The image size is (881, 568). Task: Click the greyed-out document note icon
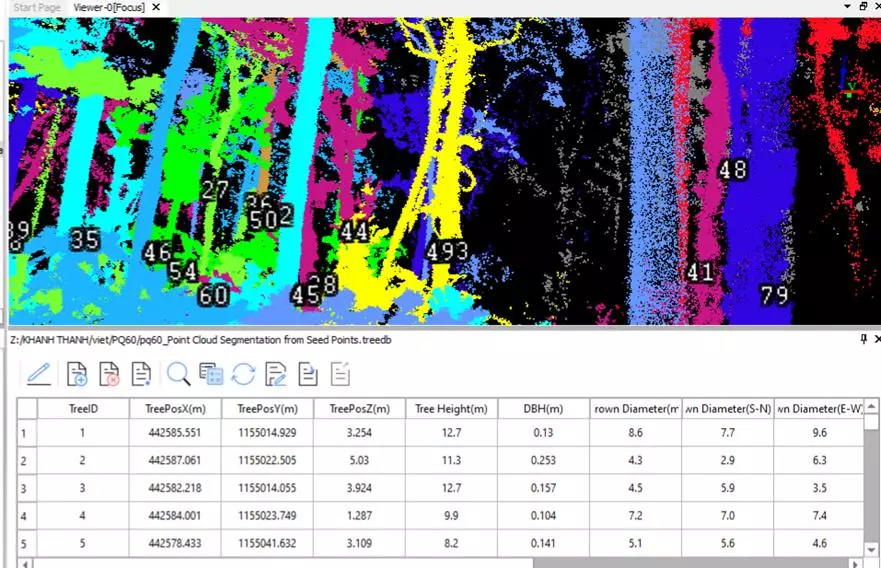click(x=340, y=374)
